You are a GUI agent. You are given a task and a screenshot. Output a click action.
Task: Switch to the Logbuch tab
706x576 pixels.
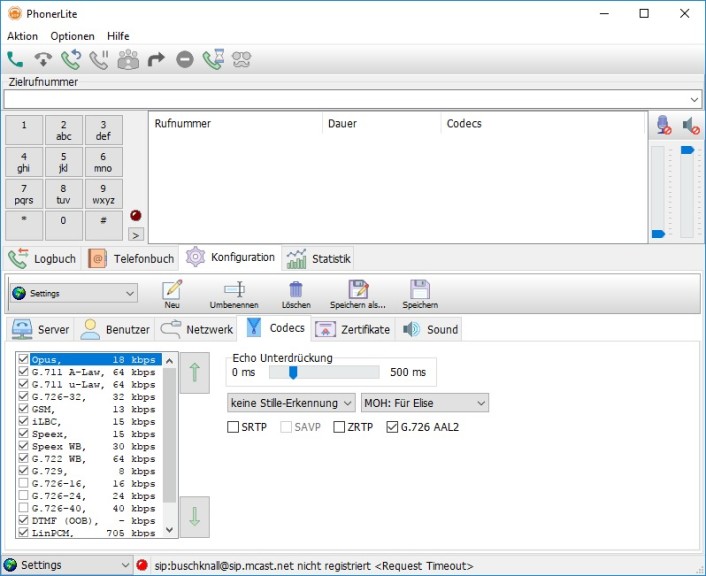[x=42, y=259]
